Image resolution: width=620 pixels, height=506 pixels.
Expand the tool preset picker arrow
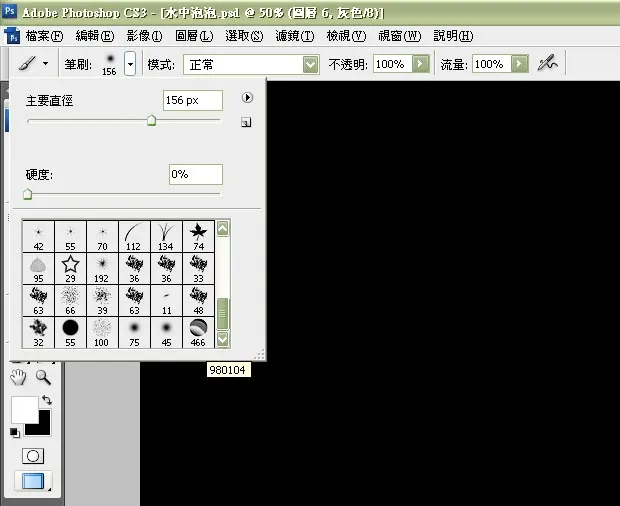(x=45, y=63)
